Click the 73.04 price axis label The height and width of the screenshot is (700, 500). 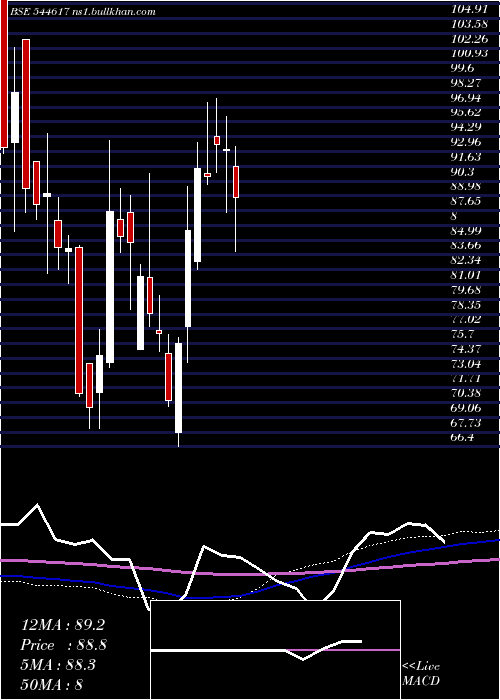coord(466,363)
